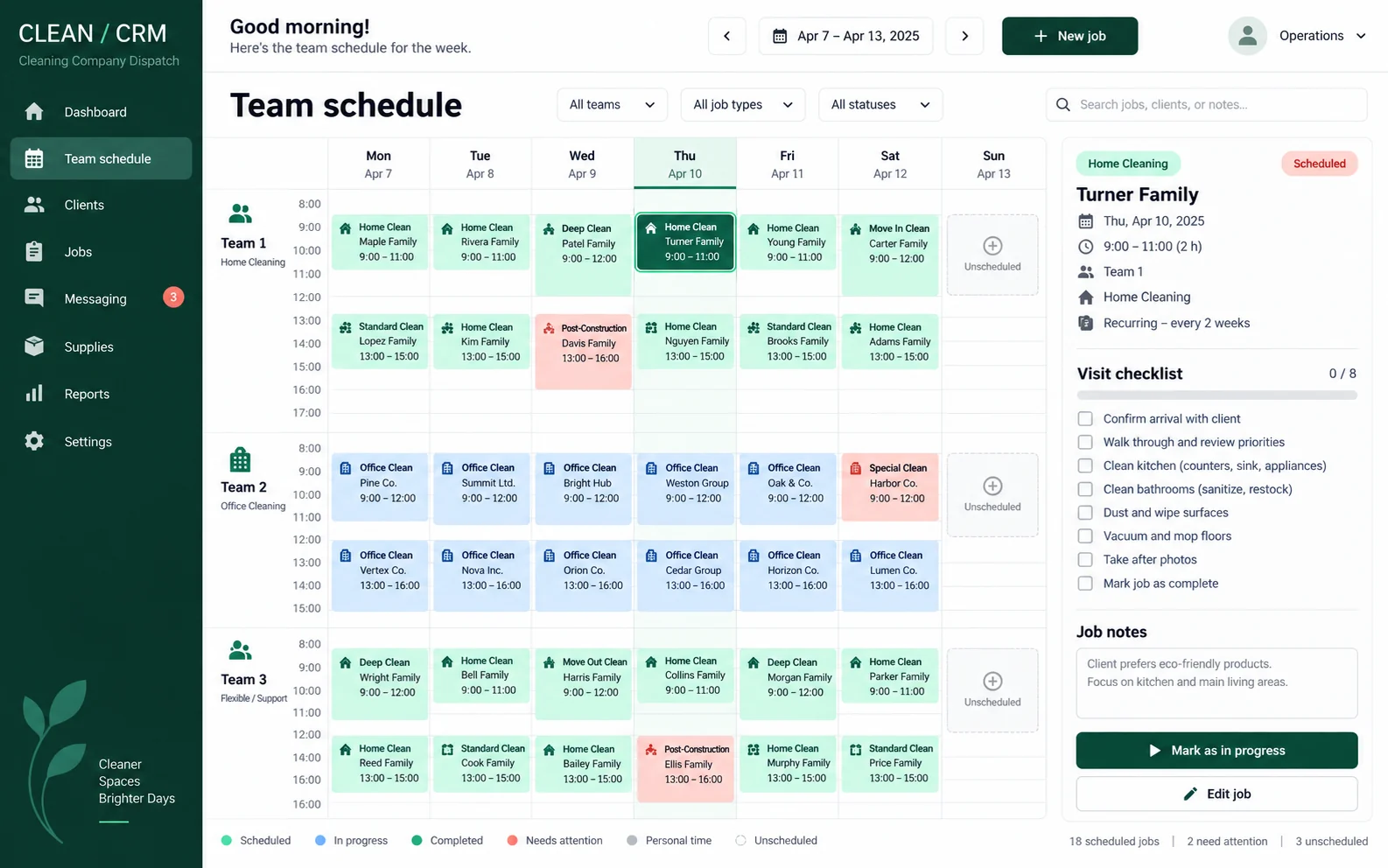Click the Messaging chat icon
This screenshot has width=1388, height=868.
(34, 298)
